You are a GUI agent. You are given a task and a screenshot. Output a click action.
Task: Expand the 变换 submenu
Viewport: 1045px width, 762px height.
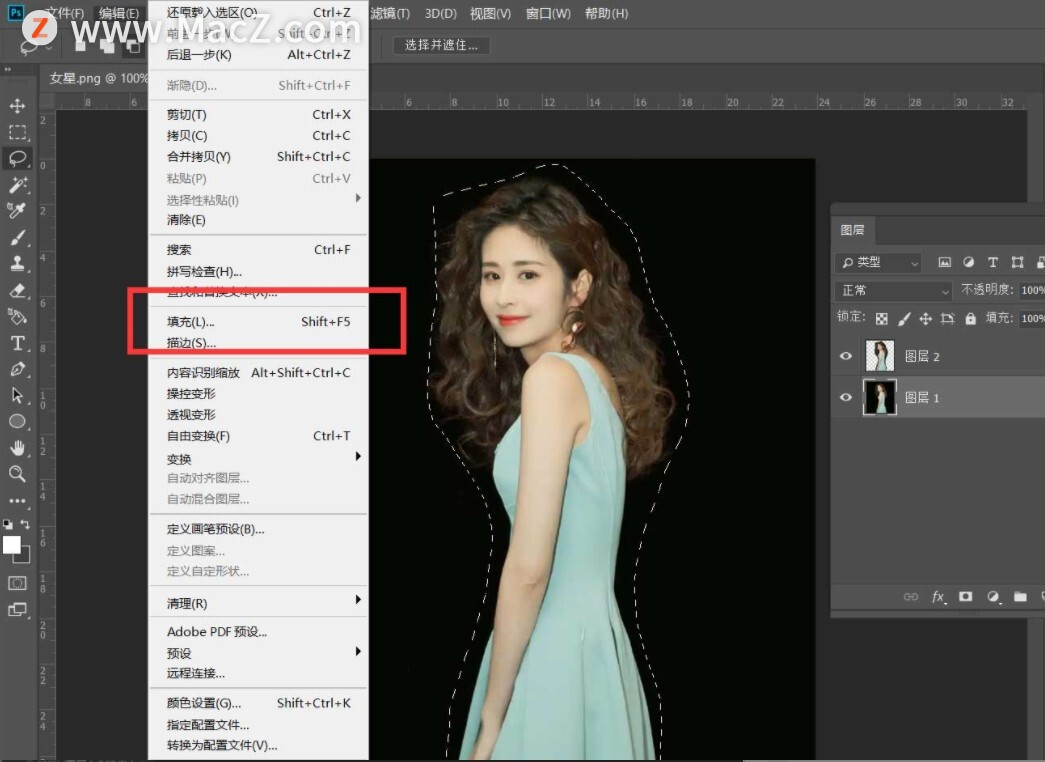tap(258, 459)
